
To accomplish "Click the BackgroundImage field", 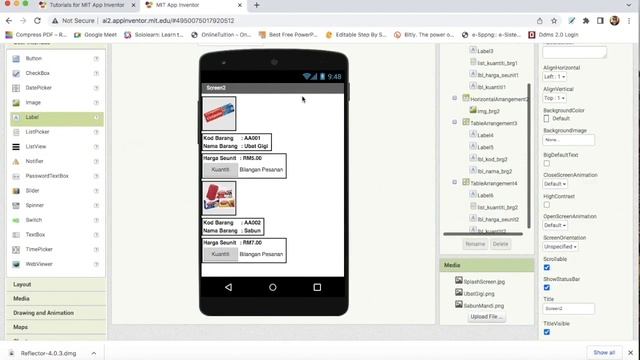I will (569, 140).
